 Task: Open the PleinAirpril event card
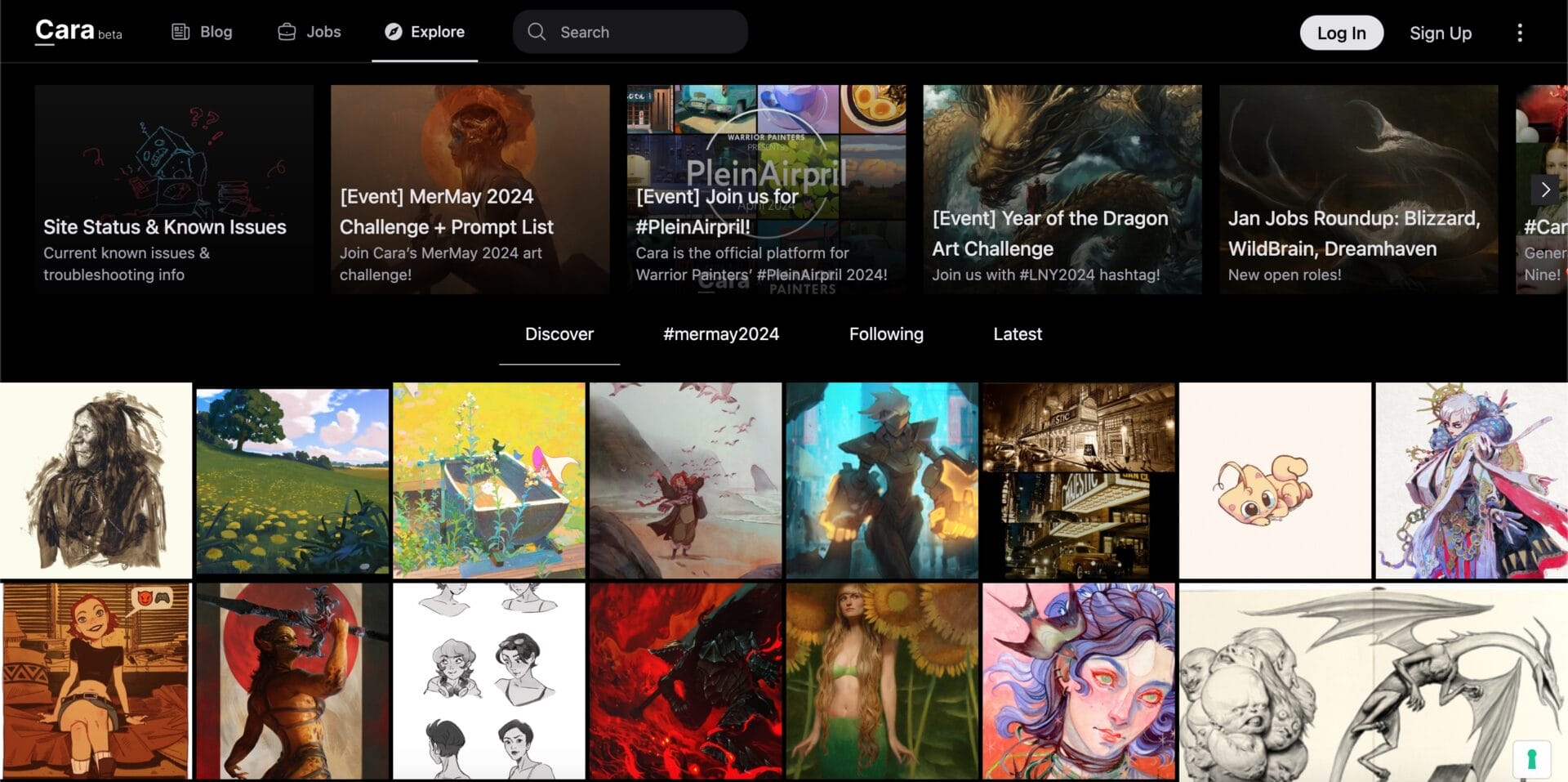pos(766,190)
